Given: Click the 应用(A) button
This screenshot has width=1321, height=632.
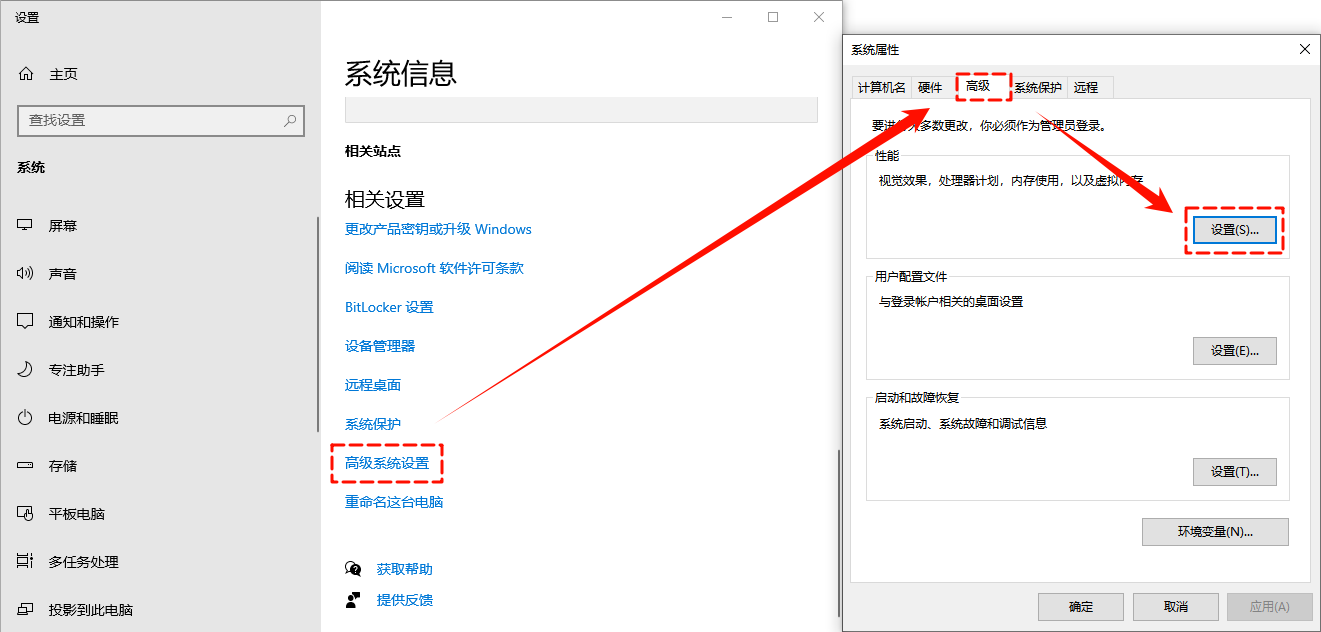Looking at the screenshot, I should point(1269,606).
